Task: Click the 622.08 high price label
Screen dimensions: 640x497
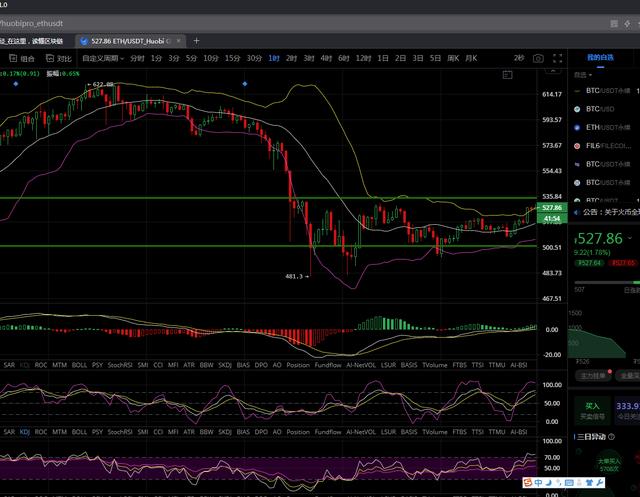Action: [x=100, y=84]
